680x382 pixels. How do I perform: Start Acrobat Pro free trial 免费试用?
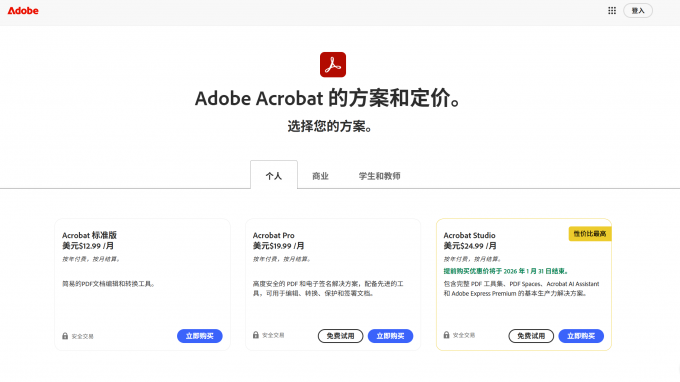(340, 336)
